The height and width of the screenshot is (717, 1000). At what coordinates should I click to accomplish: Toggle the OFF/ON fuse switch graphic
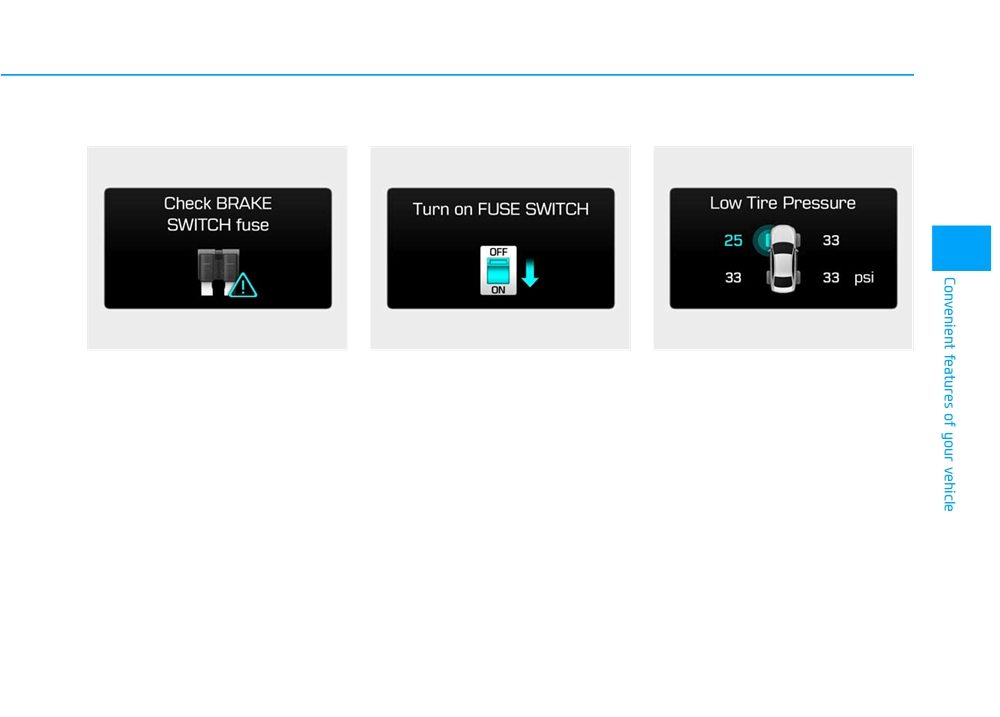[x=498, y=270]
